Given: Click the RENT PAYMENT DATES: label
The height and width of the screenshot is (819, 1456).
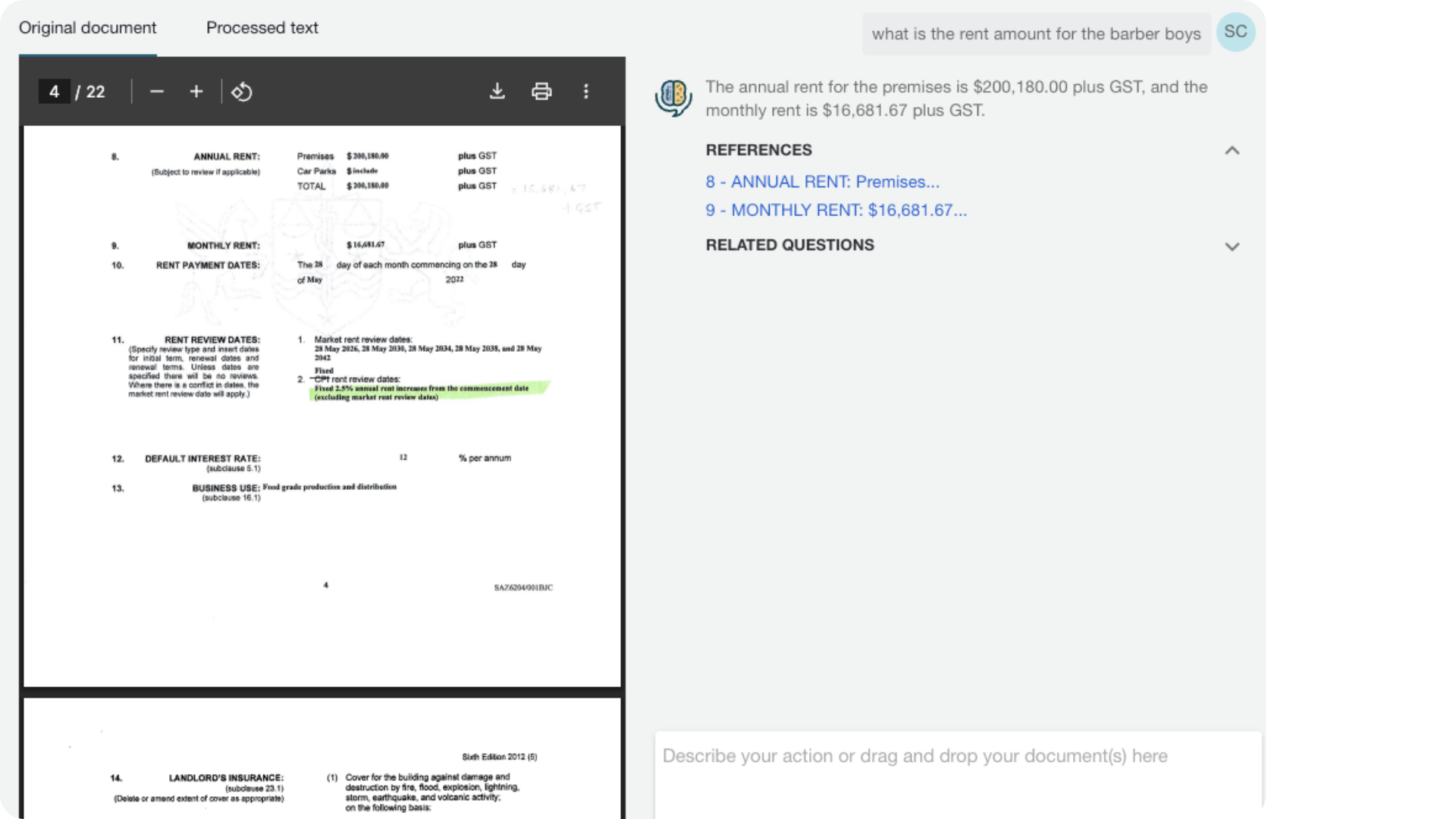Looking at the screenshot, I should click(x=208, y=265).
